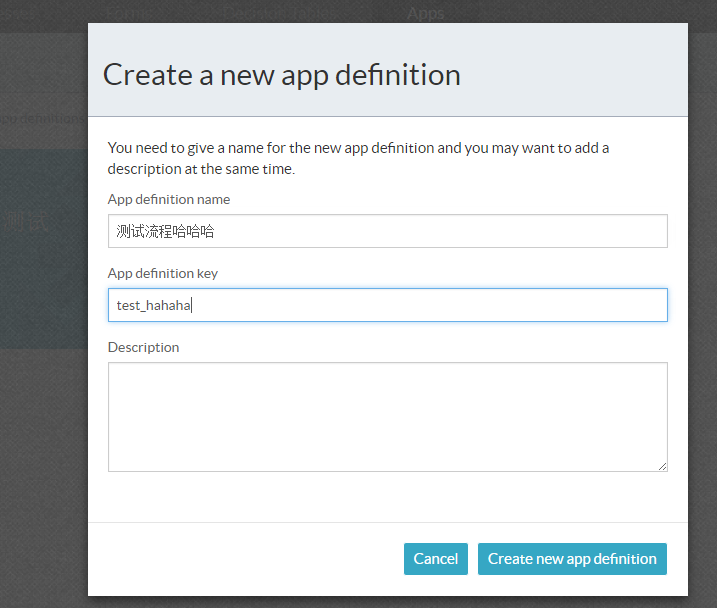Click the dark overlay right of the dialog
Screen dimensions: 717x608
pos(702,300)
